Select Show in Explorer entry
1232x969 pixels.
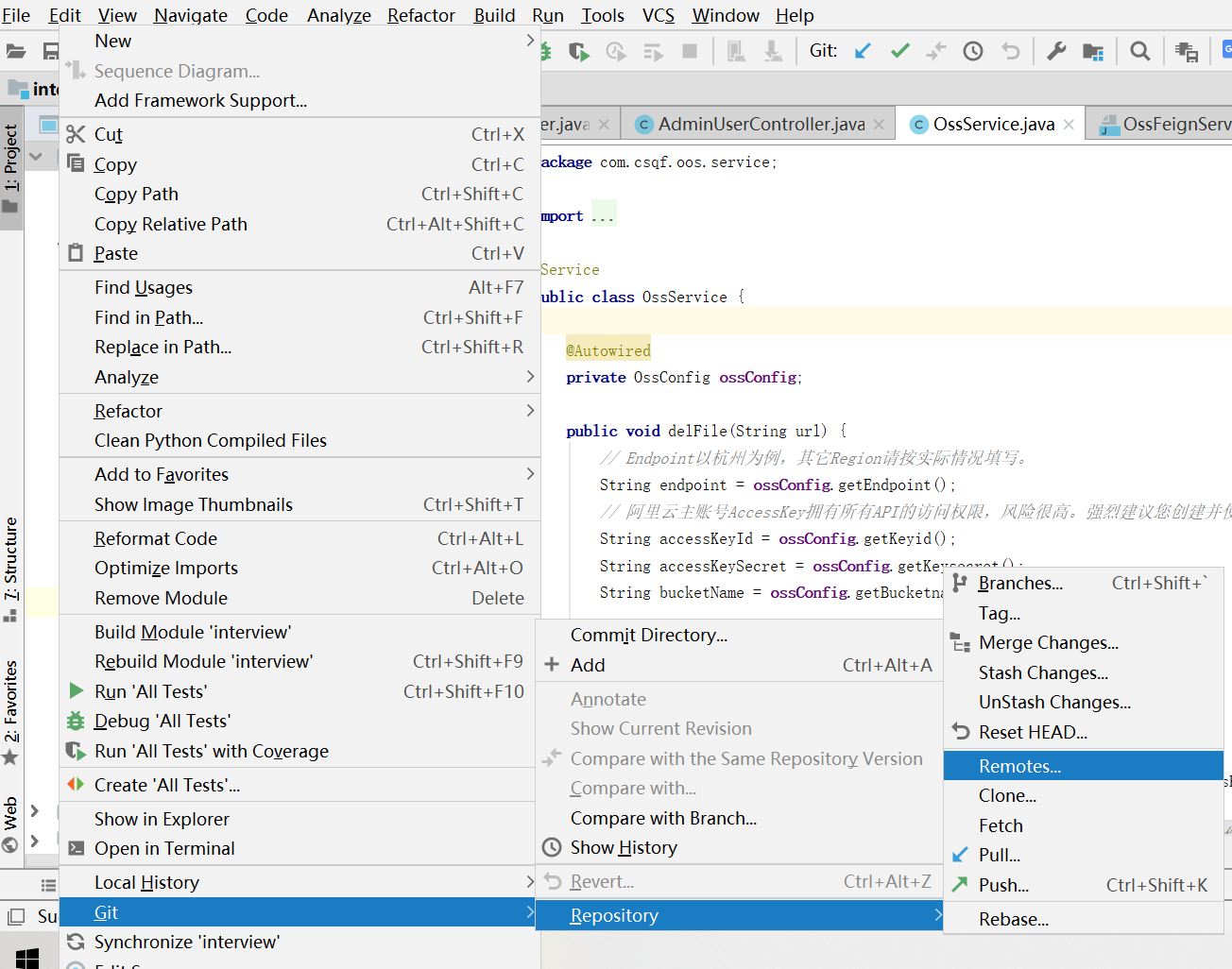pyautogui.click(x=299, y=819)
